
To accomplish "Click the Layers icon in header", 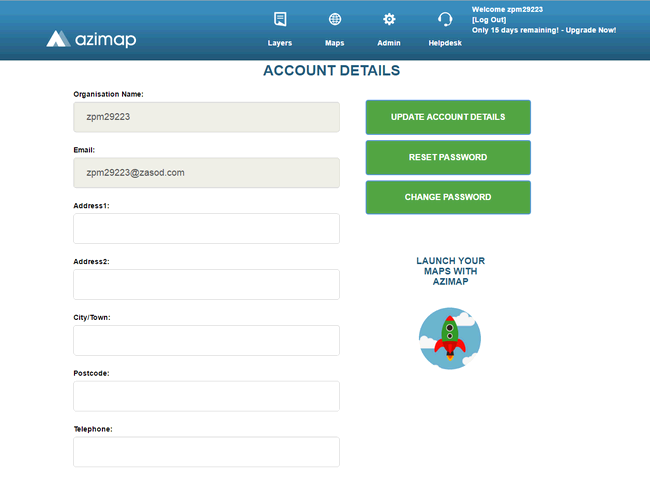I will pyautogui.click(x=280, y=19).
